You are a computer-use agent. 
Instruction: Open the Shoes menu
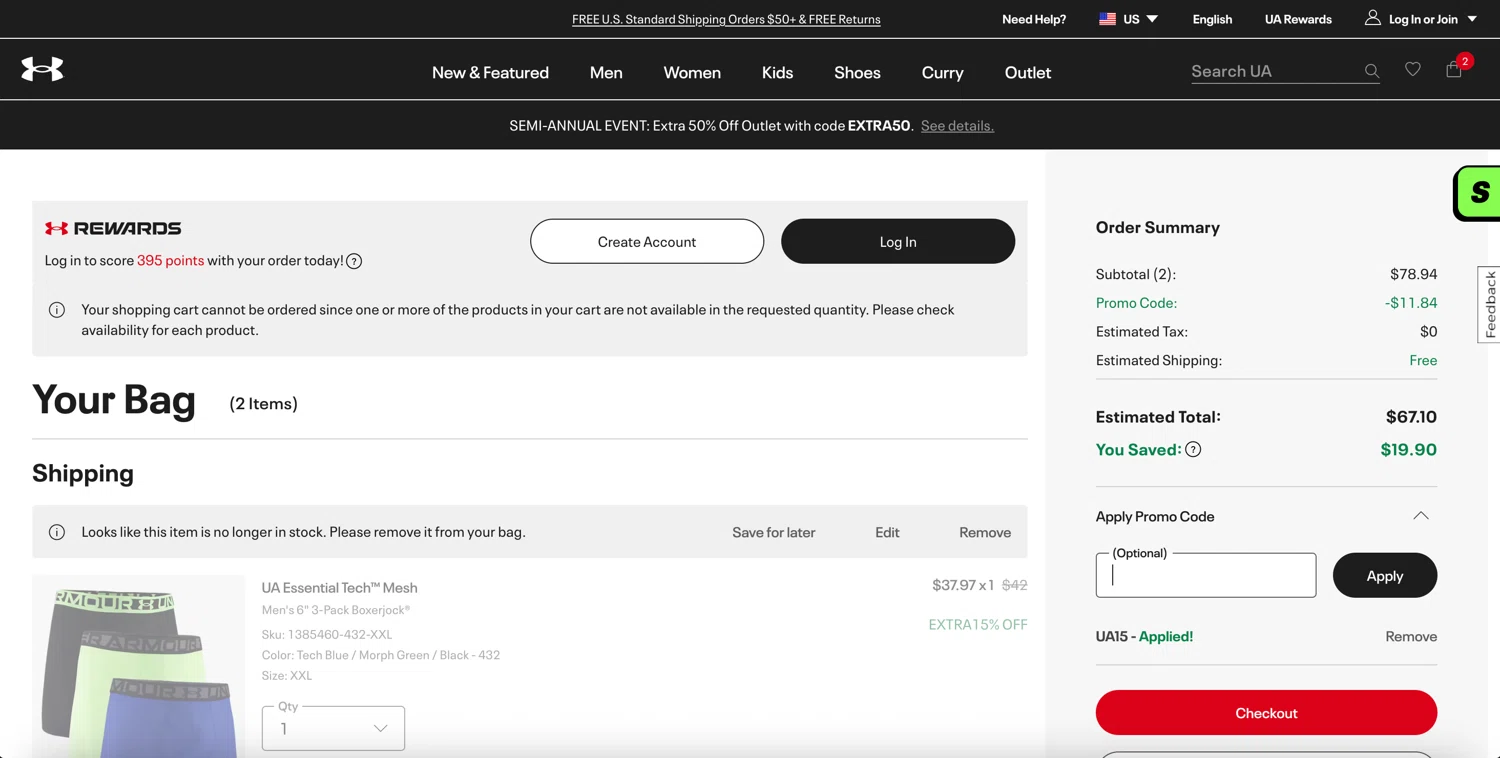tap(857, 72)
